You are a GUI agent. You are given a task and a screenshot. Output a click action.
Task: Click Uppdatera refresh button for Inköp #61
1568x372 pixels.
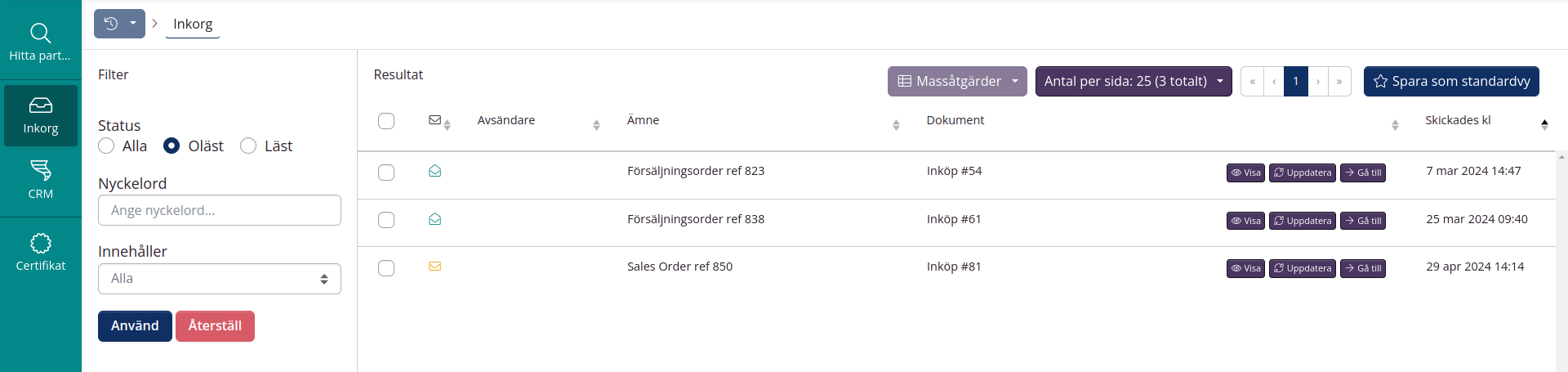[1302, 221]
